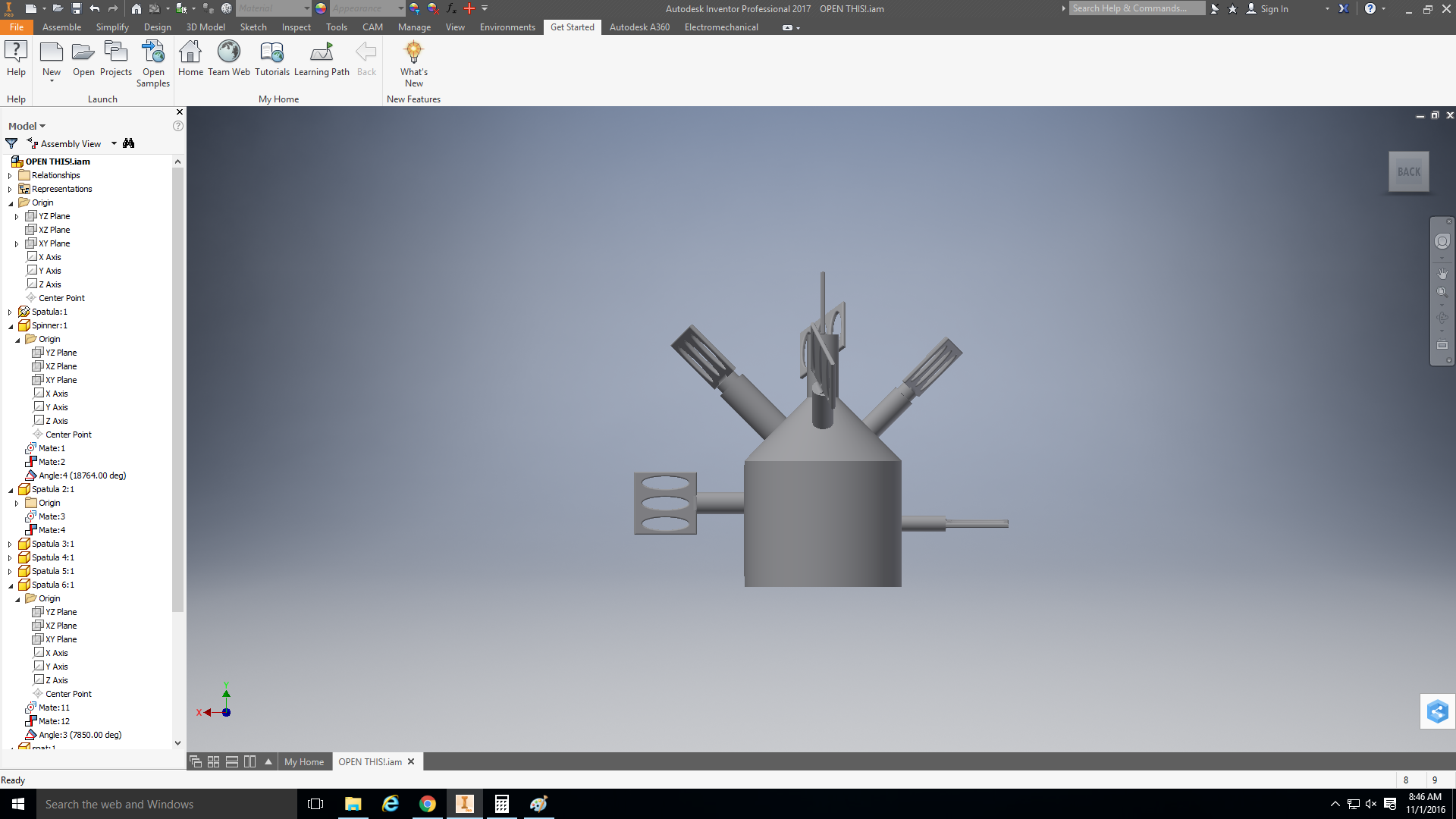Click the cascade windows icon in document bar
Viewport: 1456px width, 819px height.
click(196, 761)
